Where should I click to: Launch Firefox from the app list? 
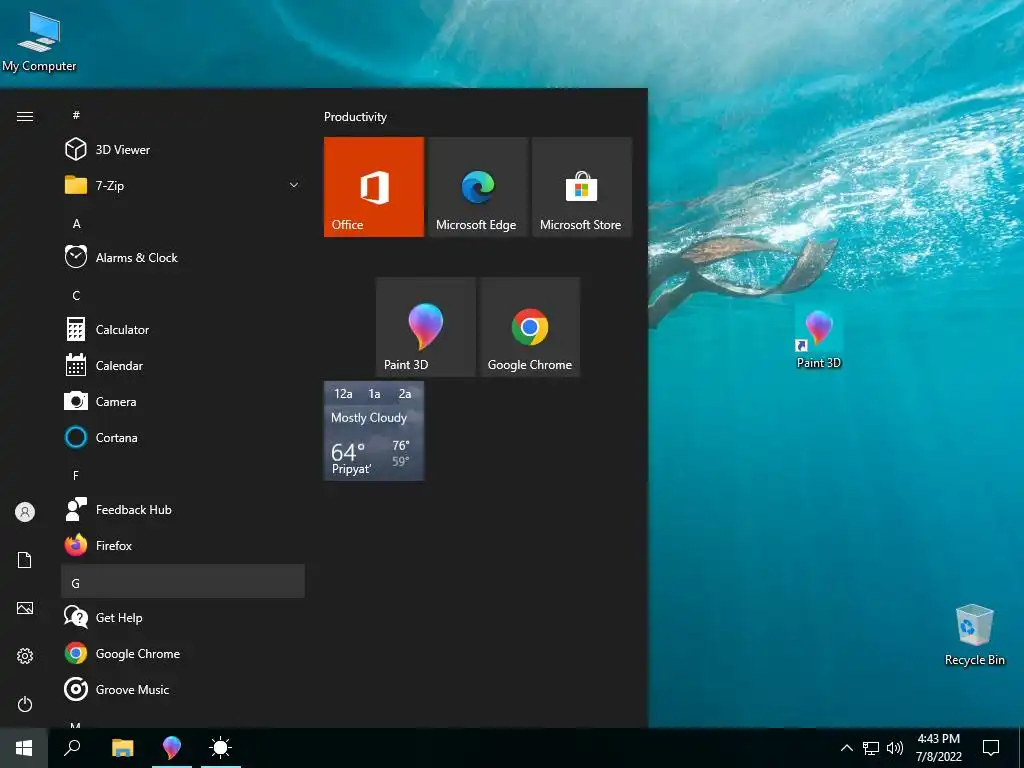pyautogui.click(x=183, y=545)
